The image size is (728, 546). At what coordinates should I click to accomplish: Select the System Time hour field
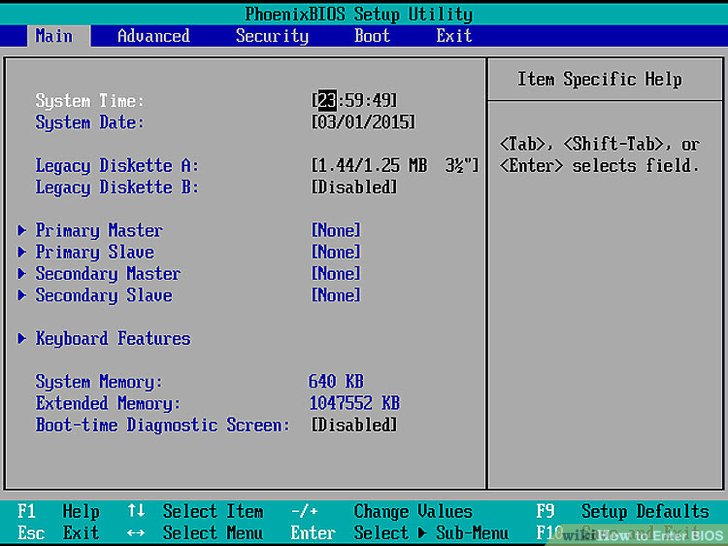point(327,101)
